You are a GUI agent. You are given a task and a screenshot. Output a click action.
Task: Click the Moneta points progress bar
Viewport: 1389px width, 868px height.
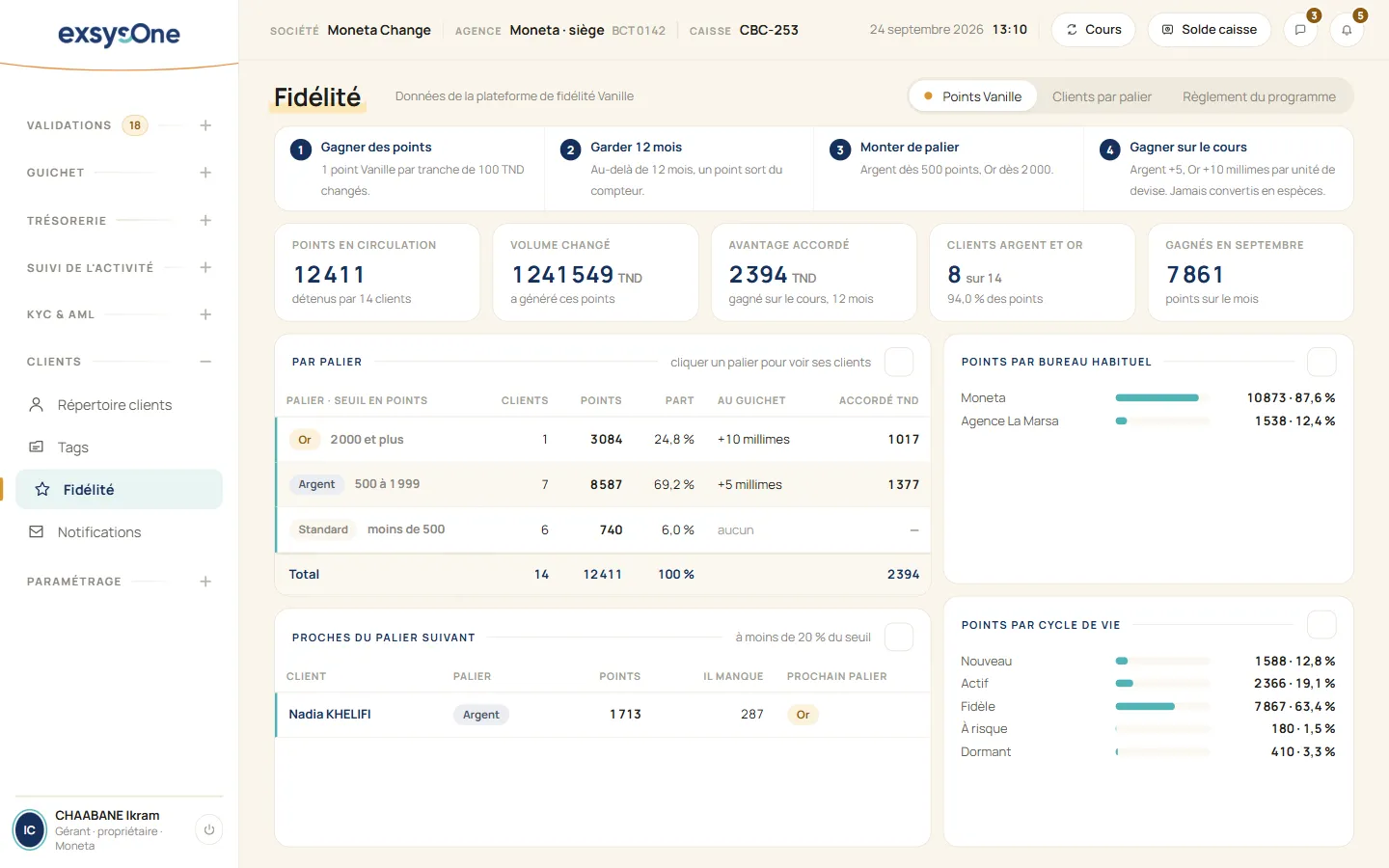1162,397
